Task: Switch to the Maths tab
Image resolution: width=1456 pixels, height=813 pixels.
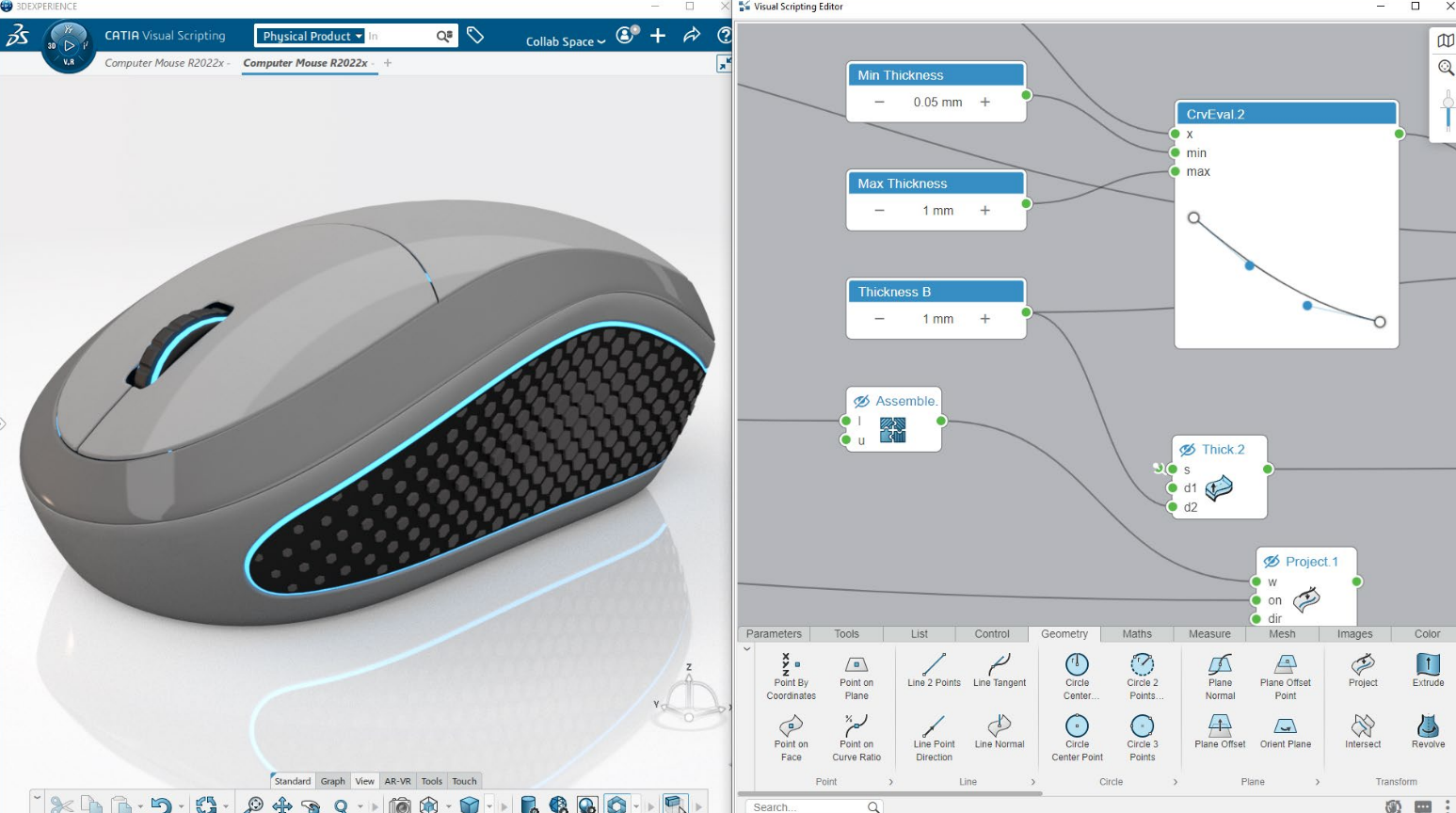Action: [1136, 634]
